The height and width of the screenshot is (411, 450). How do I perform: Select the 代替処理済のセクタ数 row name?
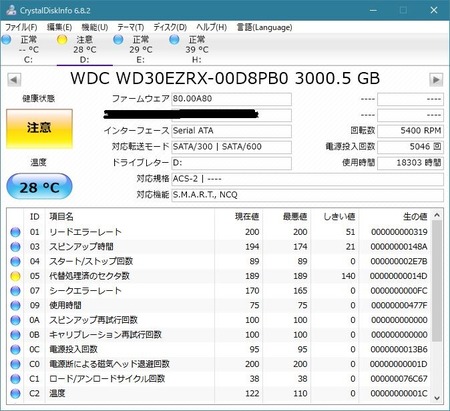pos(89,276)
